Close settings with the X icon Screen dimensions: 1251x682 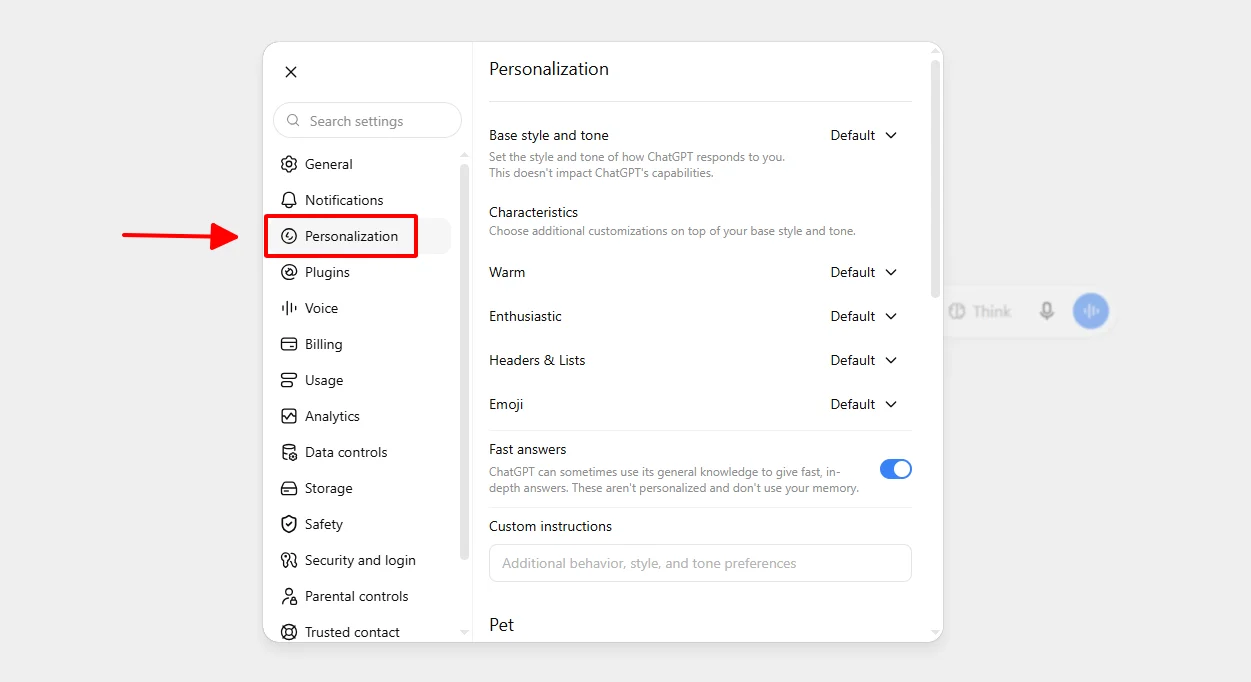291,72
